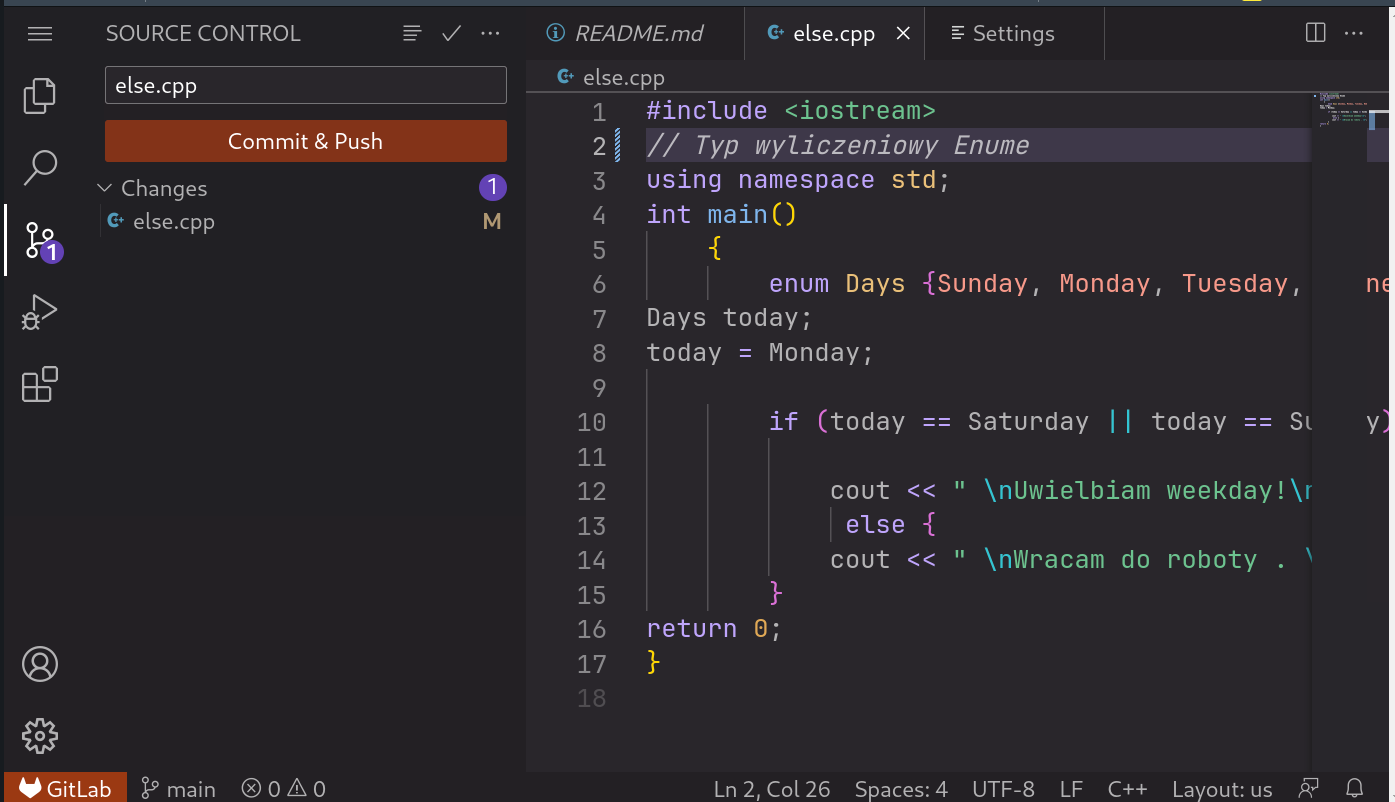This screenshot has width=1395, height=802.
Task: Place cursor on '#include <iostream>' line
Action: [791, 111]
